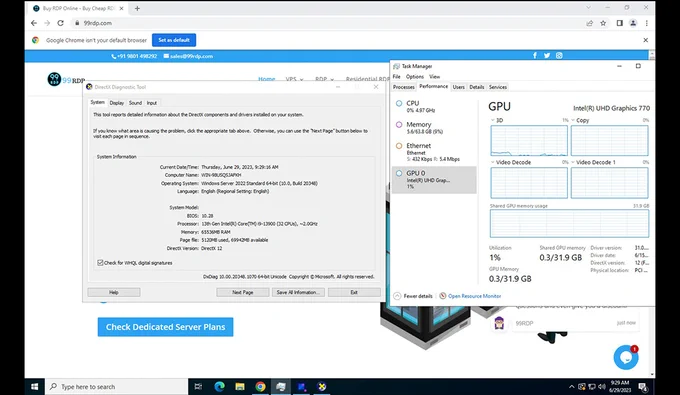Viewport: 680px width, 395px height.
Task: Open 99RDP Instagram page icon
Action: point(559,55)
